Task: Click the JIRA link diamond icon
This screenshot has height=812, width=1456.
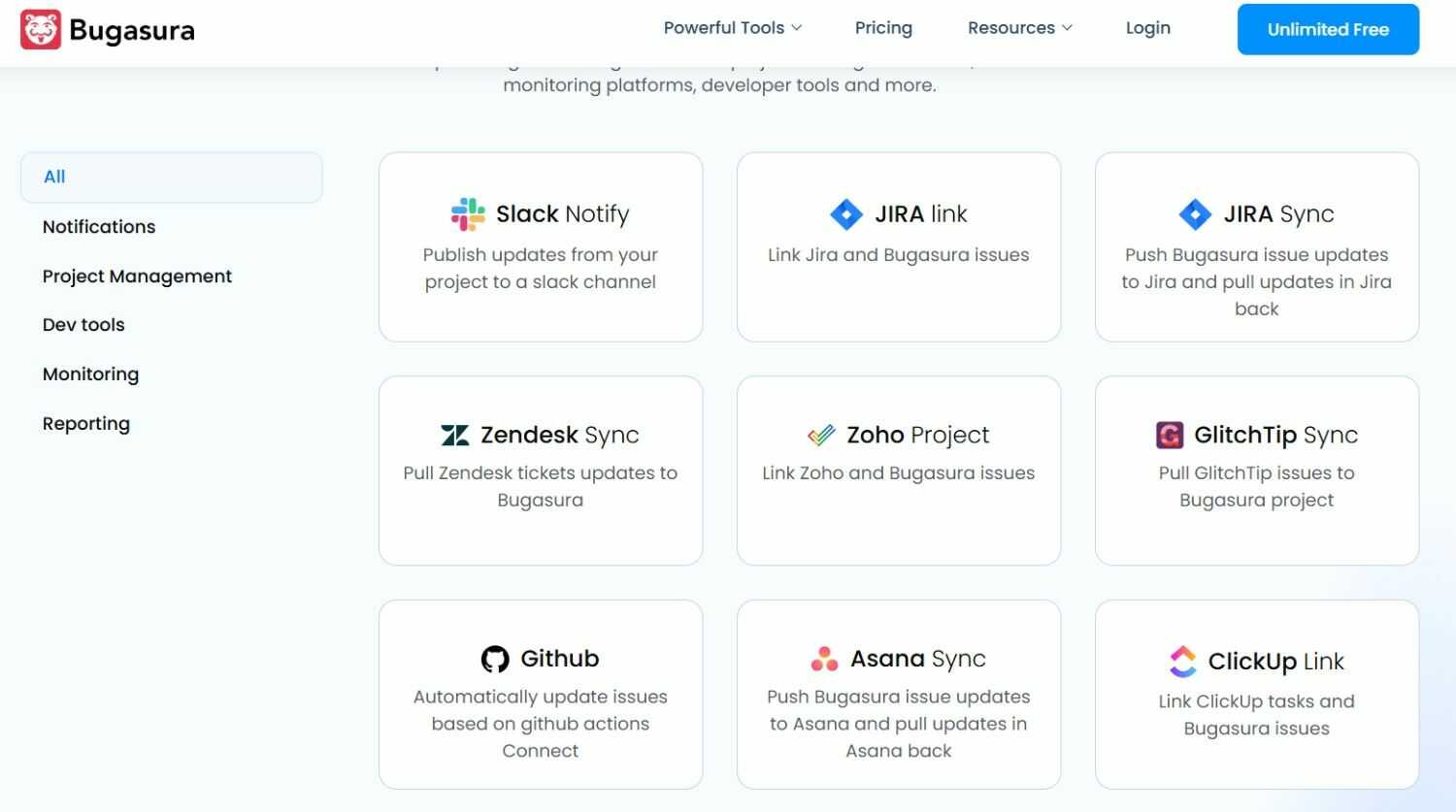Action: point(846,214)
